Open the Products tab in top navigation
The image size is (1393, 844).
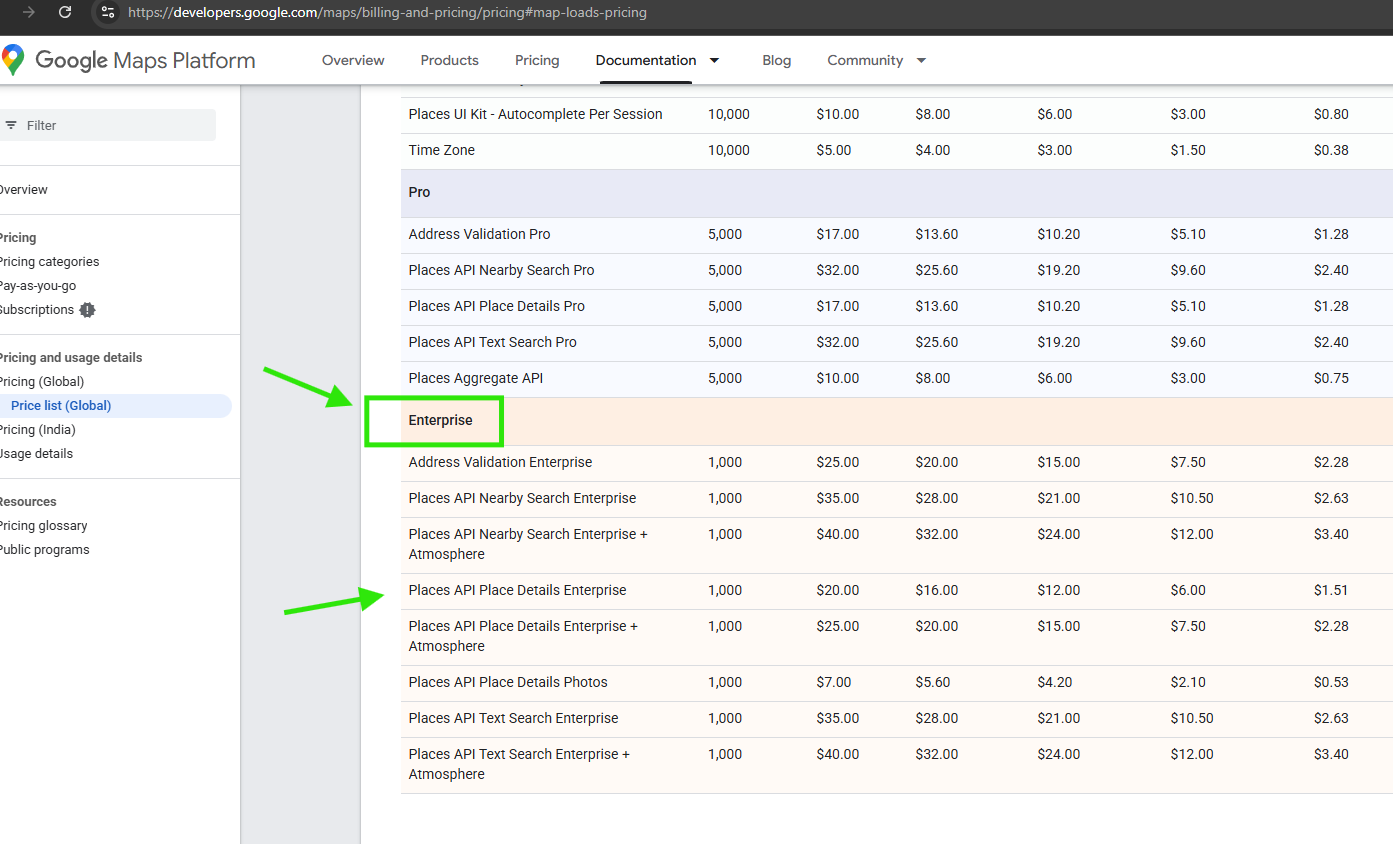pyautogui.click(x=449, y=60)
